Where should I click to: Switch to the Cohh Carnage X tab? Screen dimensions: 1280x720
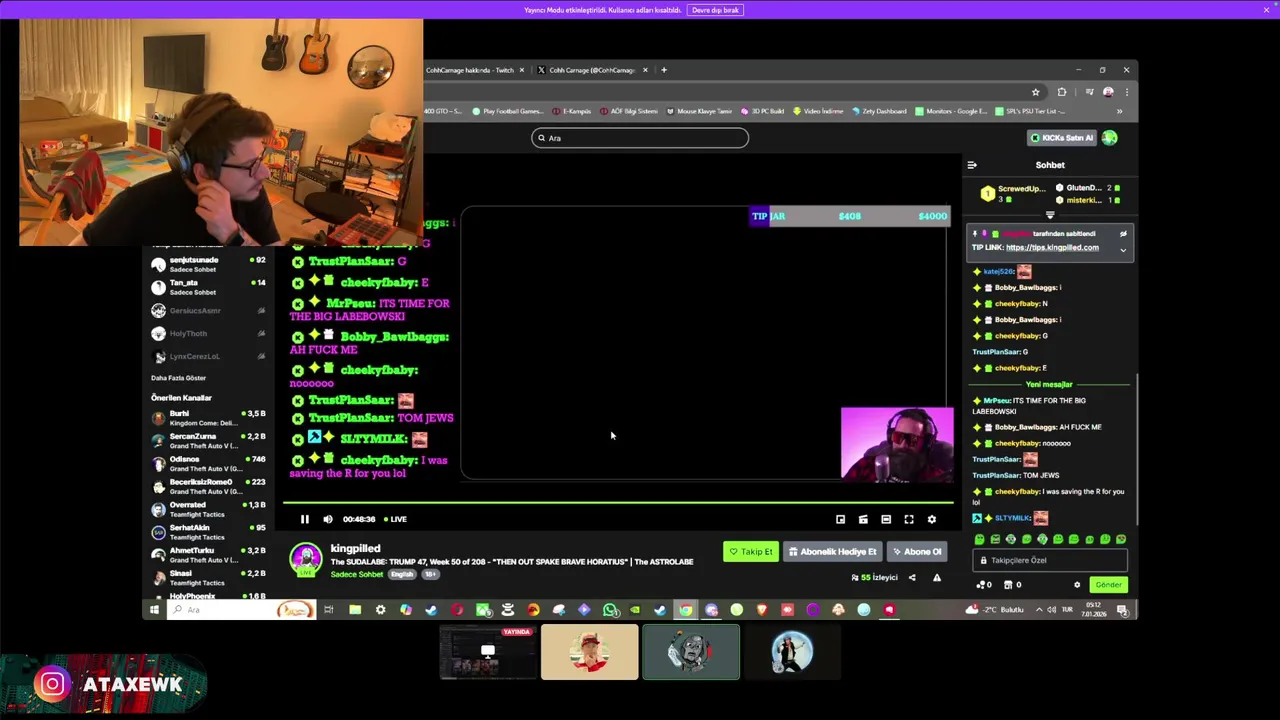point(591,70)
